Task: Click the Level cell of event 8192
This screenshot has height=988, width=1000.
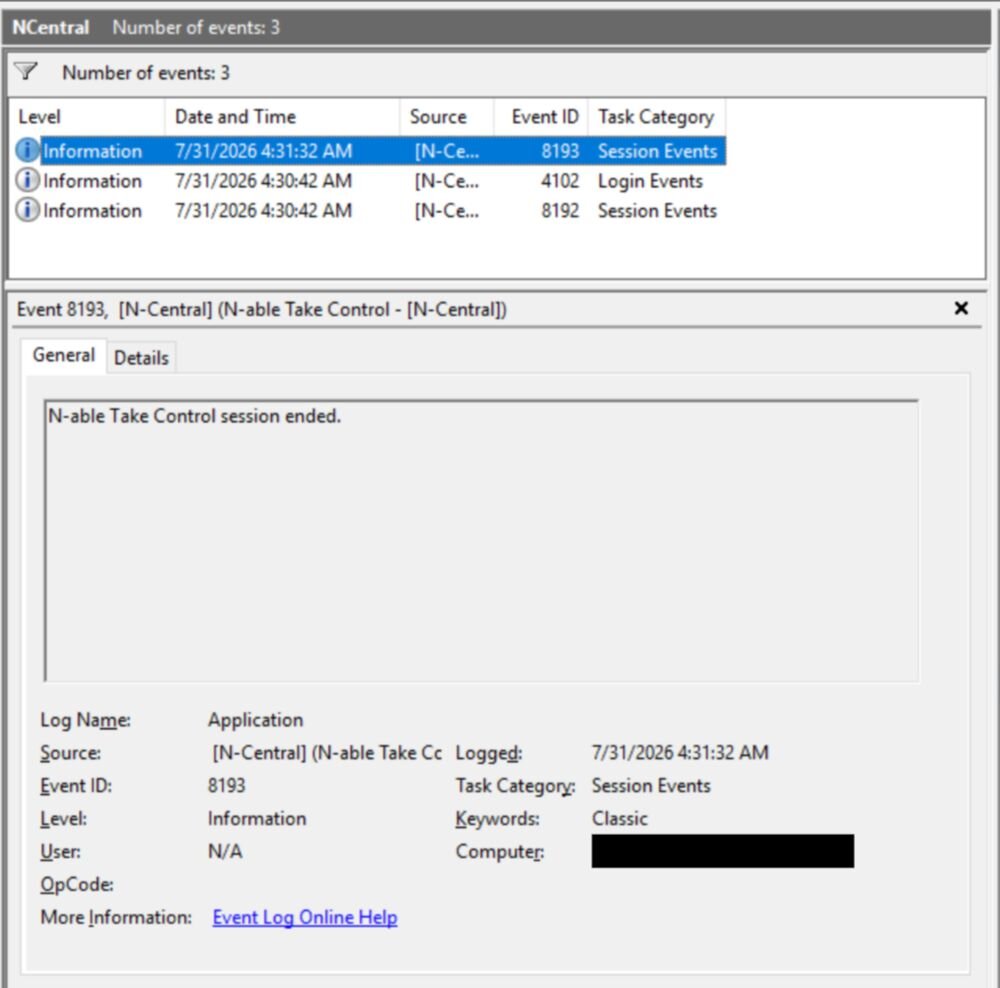Action: [x=92, y=210]
